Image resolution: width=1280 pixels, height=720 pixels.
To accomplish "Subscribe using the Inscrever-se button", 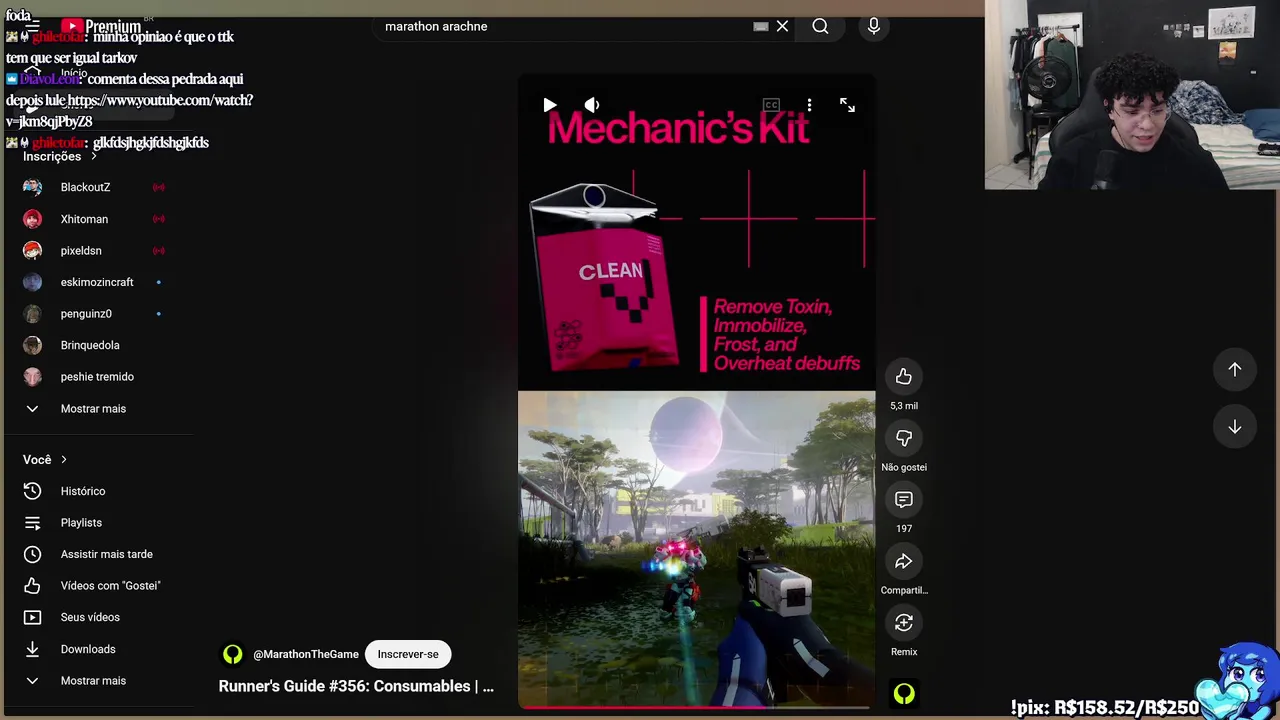I will [x=408, y=654].
